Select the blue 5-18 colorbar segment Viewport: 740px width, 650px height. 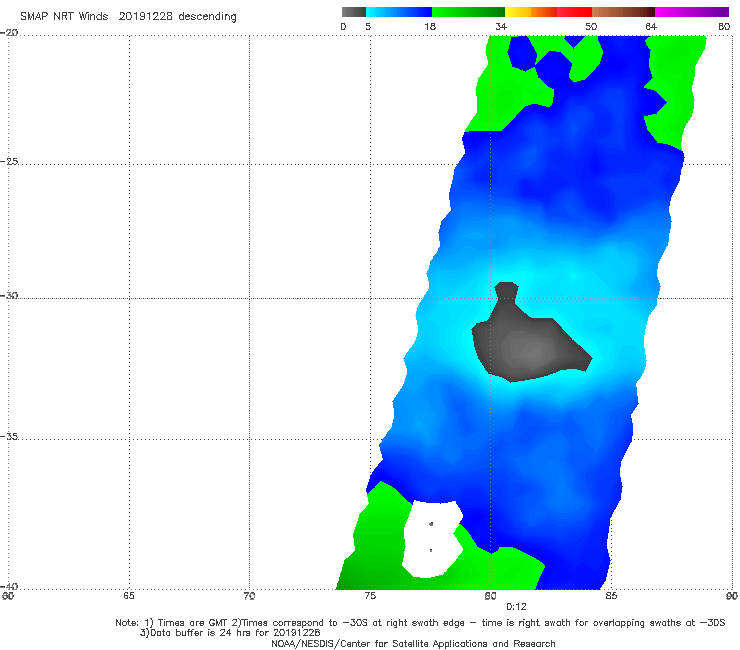[399, 12]
